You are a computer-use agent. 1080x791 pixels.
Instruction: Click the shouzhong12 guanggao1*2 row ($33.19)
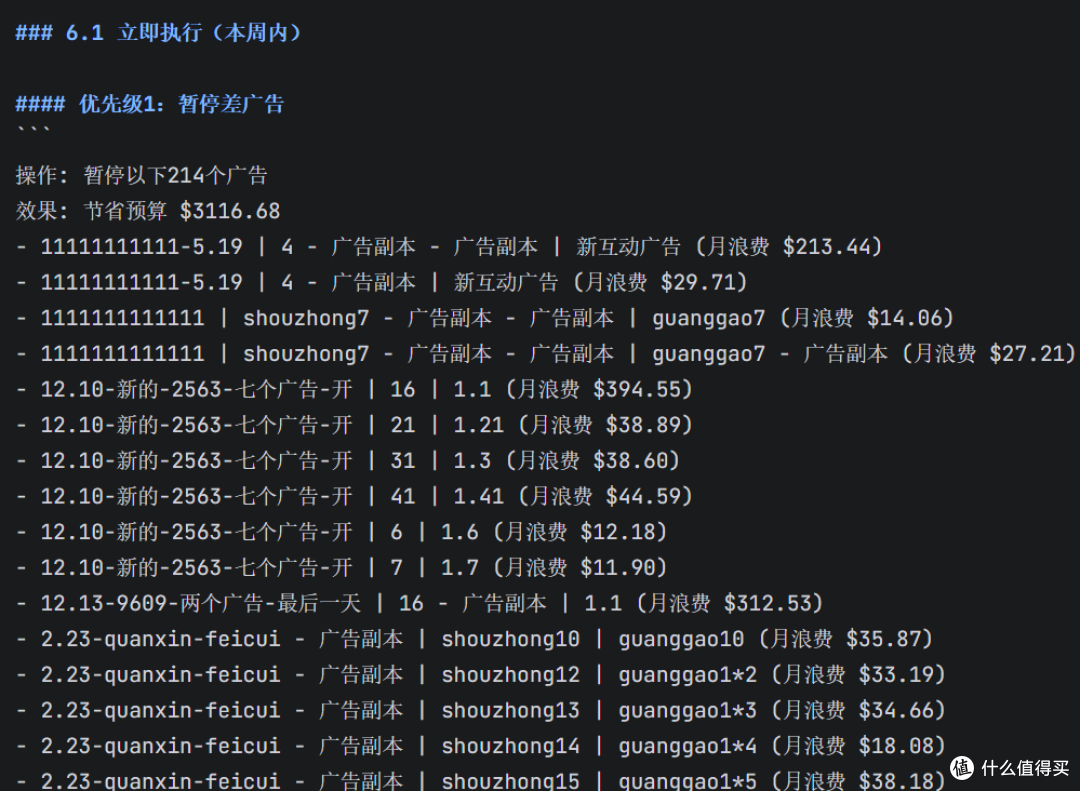click(x=481, y=675)
